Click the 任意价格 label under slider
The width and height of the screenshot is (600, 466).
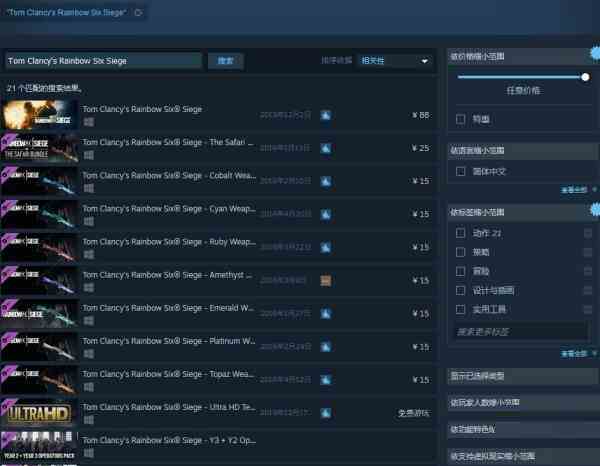[523, 91]
